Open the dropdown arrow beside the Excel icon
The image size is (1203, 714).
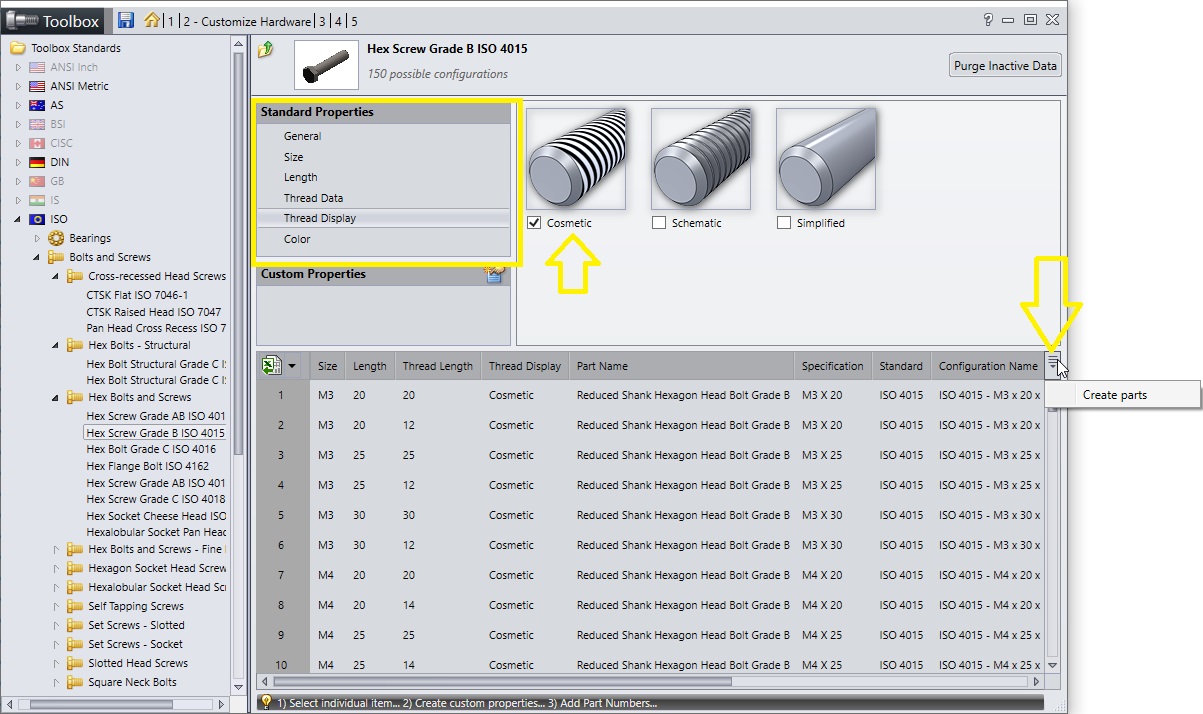(x=292, y=366)
